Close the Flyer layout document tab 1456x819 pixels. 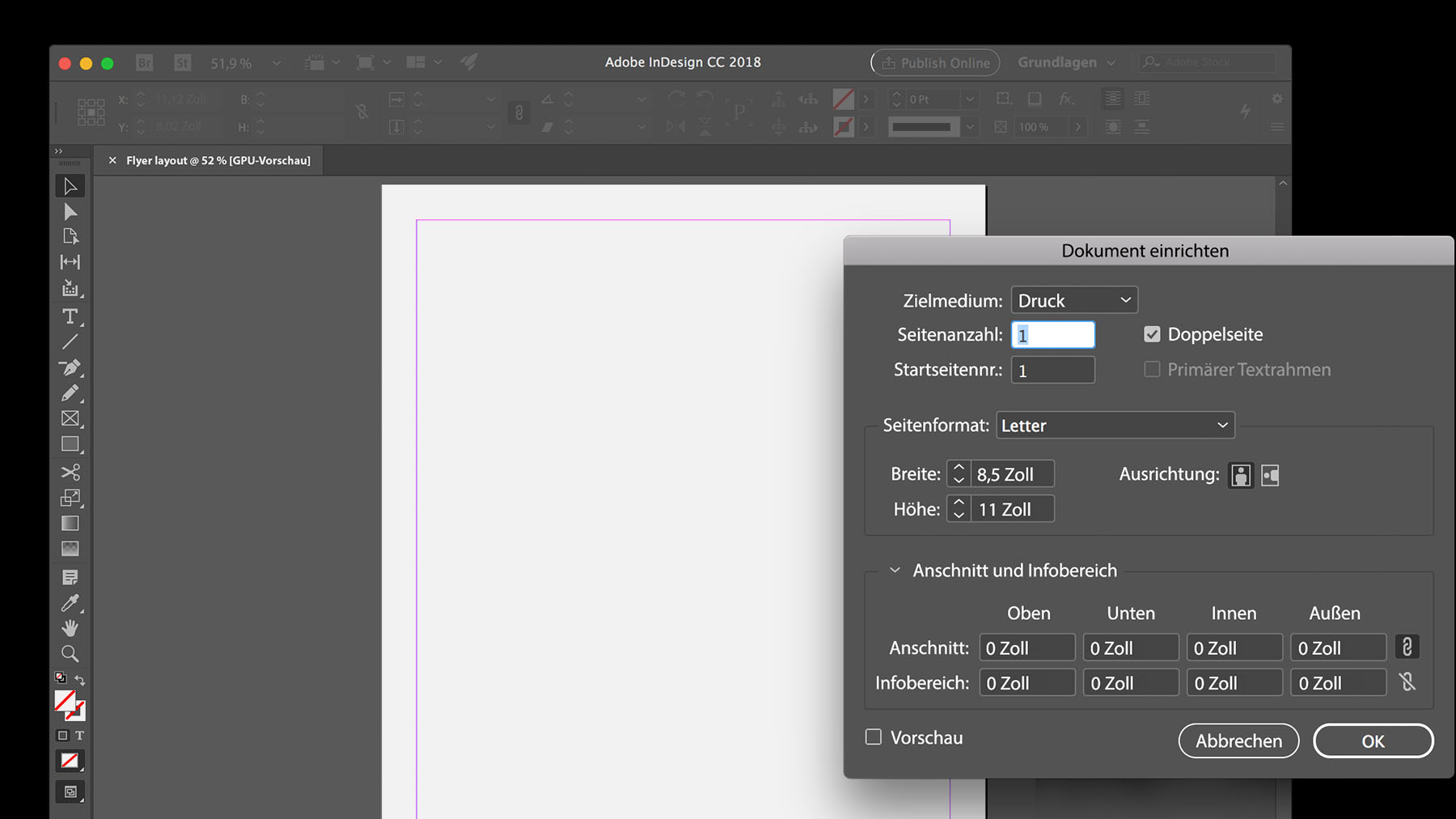tap(112, 160)
